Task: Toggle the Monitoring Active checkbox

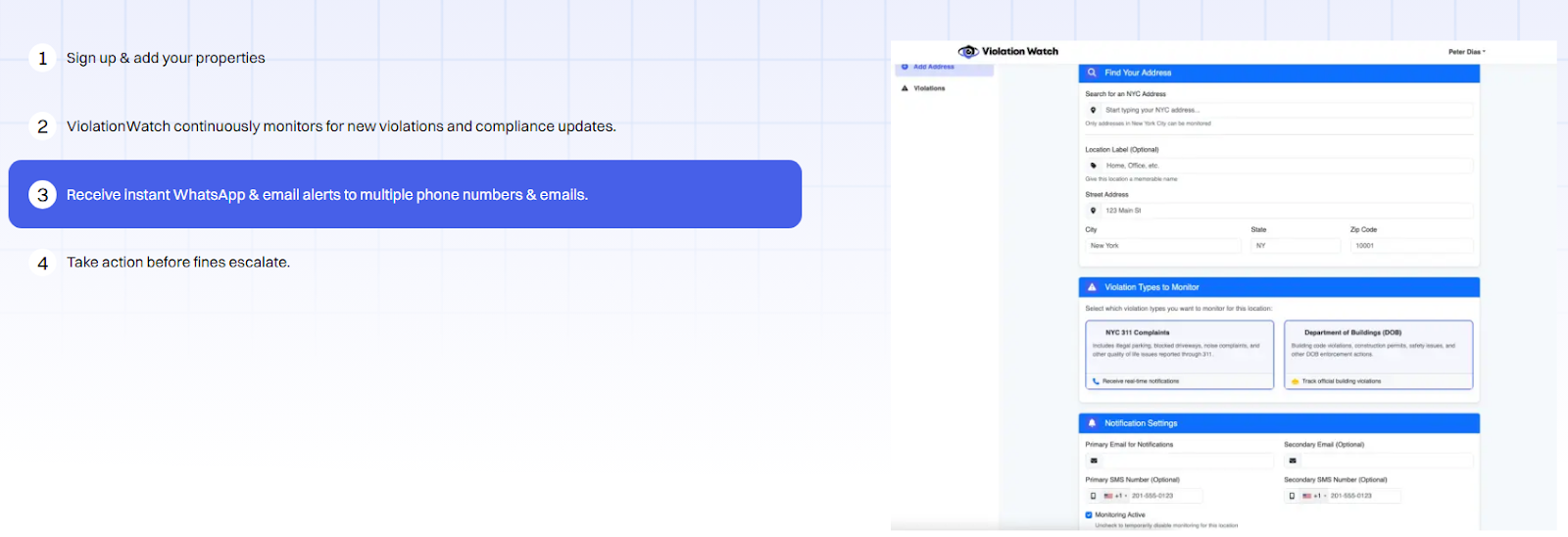Action: [1089, 514]
